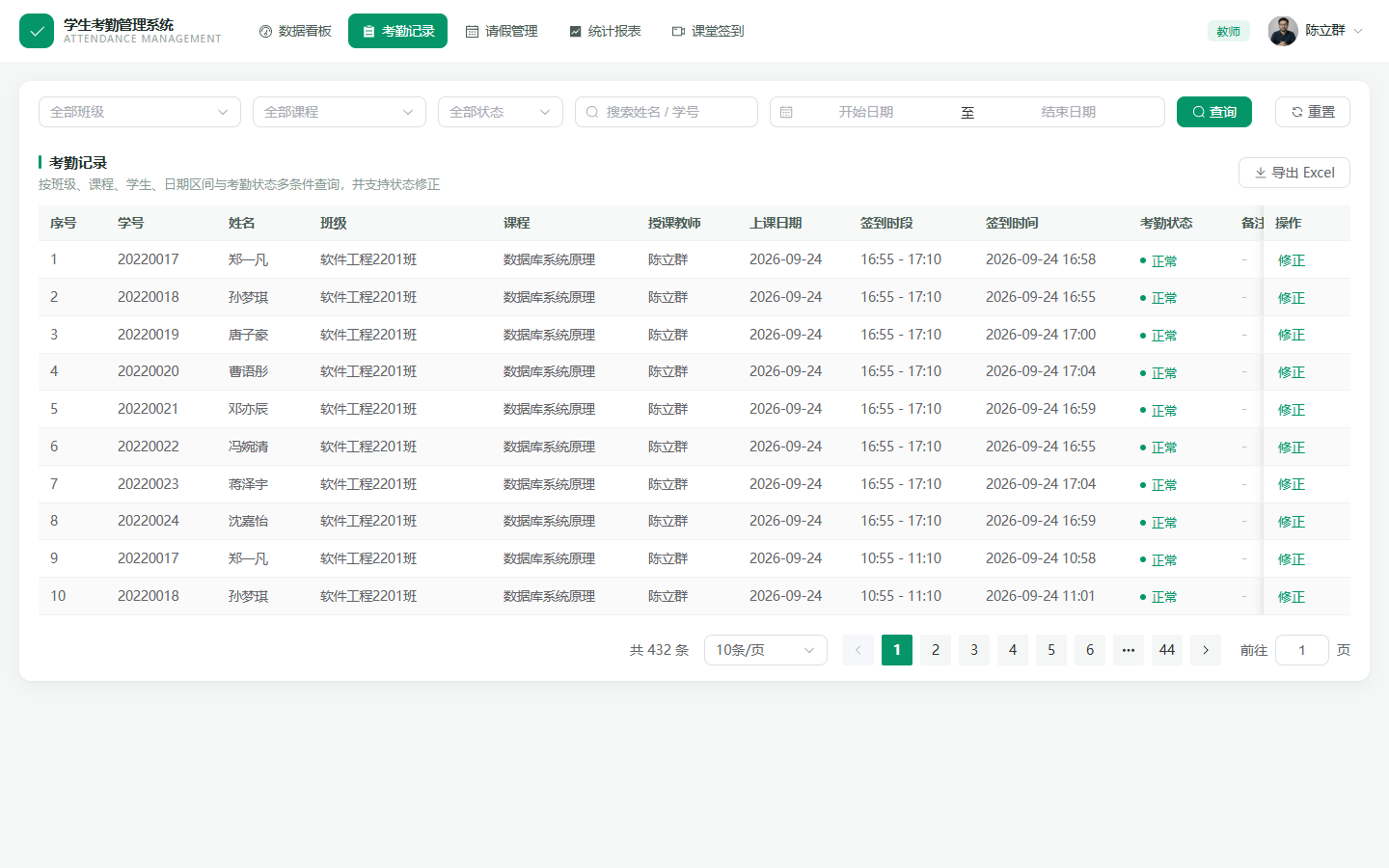Click 修正 link for student 郑一凡 row 1

pos(1292,260)
